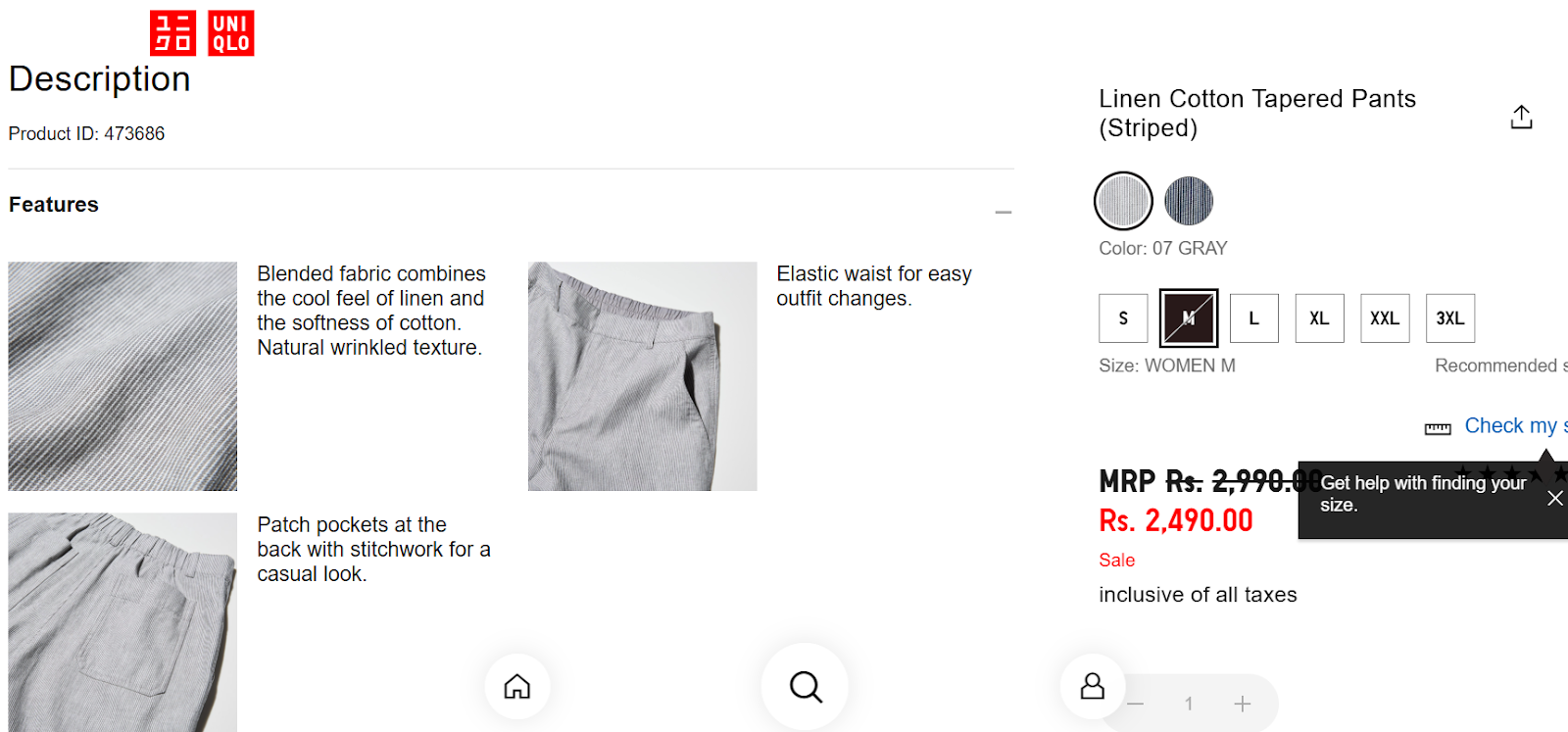The width and height of the screenshot is (1568, 732).
Task: Click the quantity number field
Action: [1188, 703]
